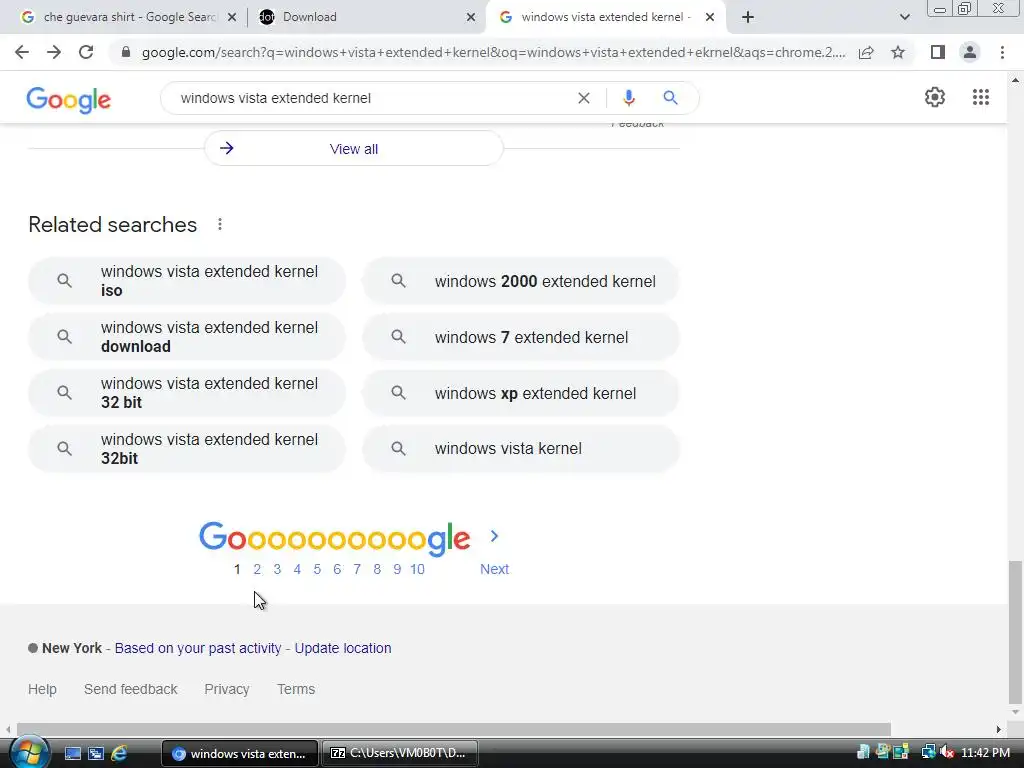Go to results page 9

[x=397, y=569]
